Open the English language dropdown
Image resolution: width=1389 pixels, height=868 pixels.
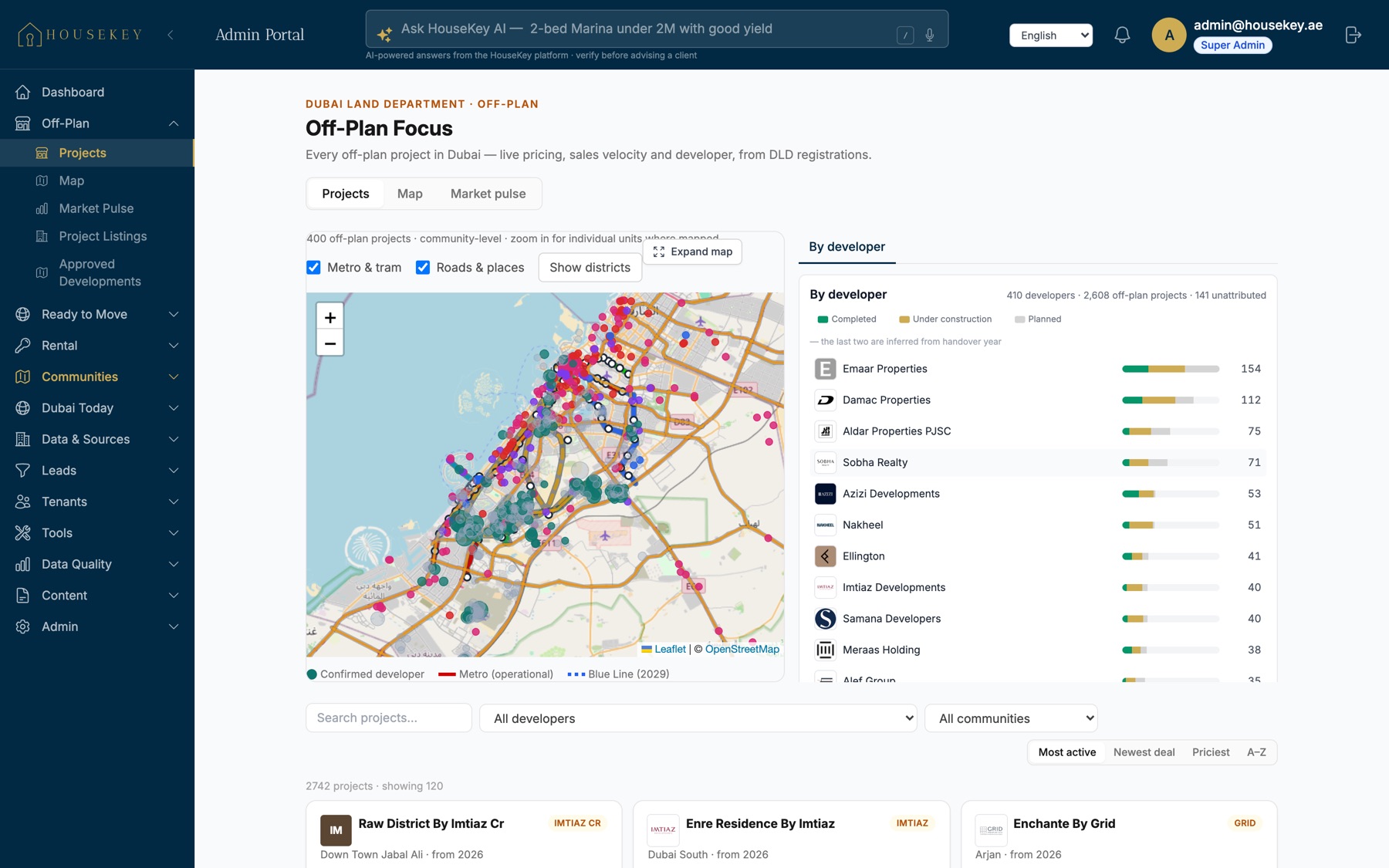(1051, 35)
